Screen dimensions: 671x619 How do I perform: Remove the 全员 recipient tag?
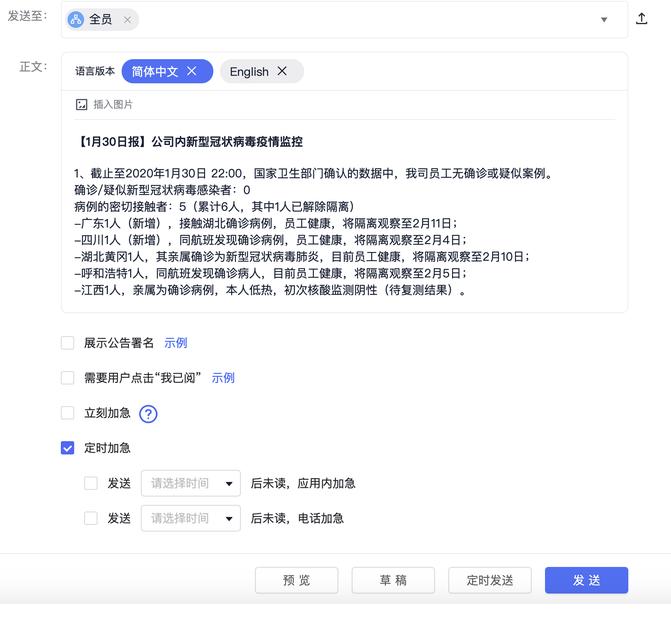[127, 20]
